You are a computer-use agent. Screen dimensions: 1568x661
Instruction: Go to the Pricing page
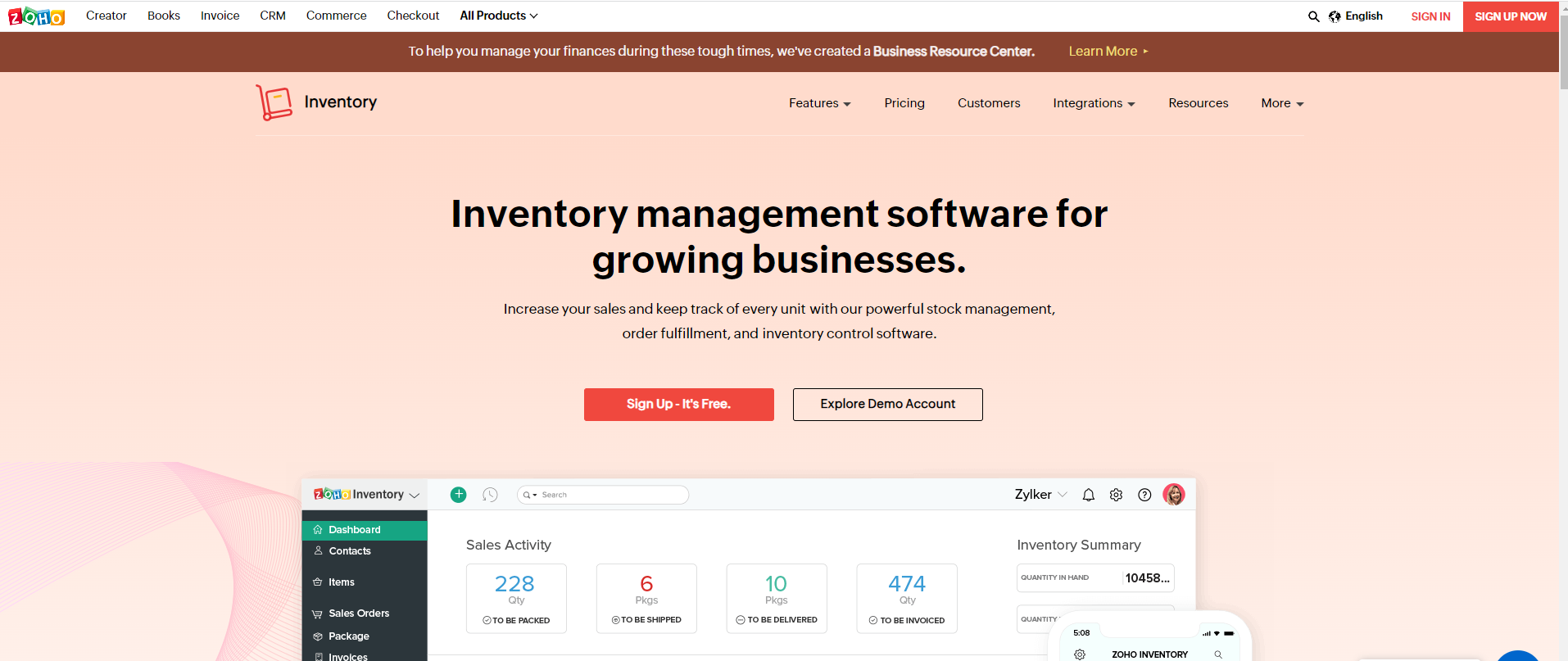point(904,103)
